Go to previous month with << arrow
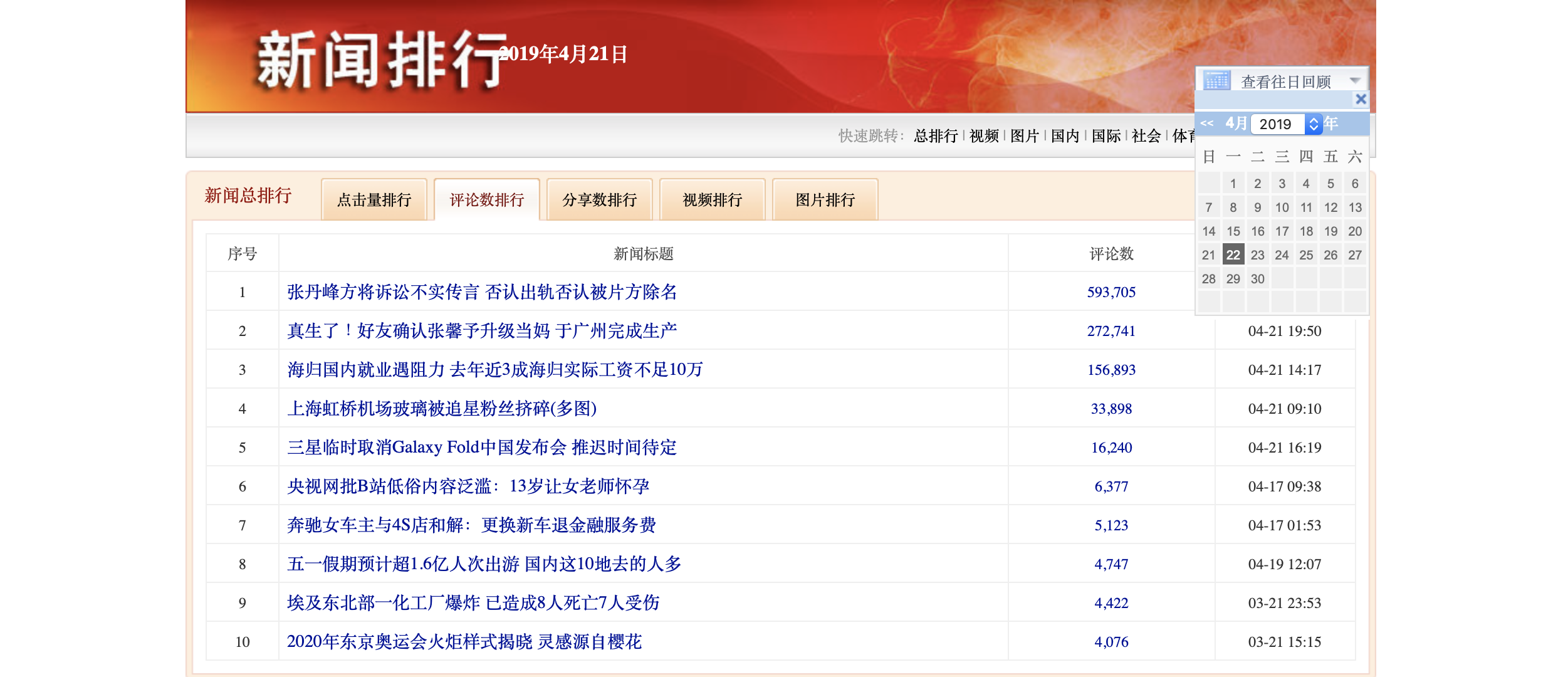The image size is (1568, 677). pos(1207,123)
